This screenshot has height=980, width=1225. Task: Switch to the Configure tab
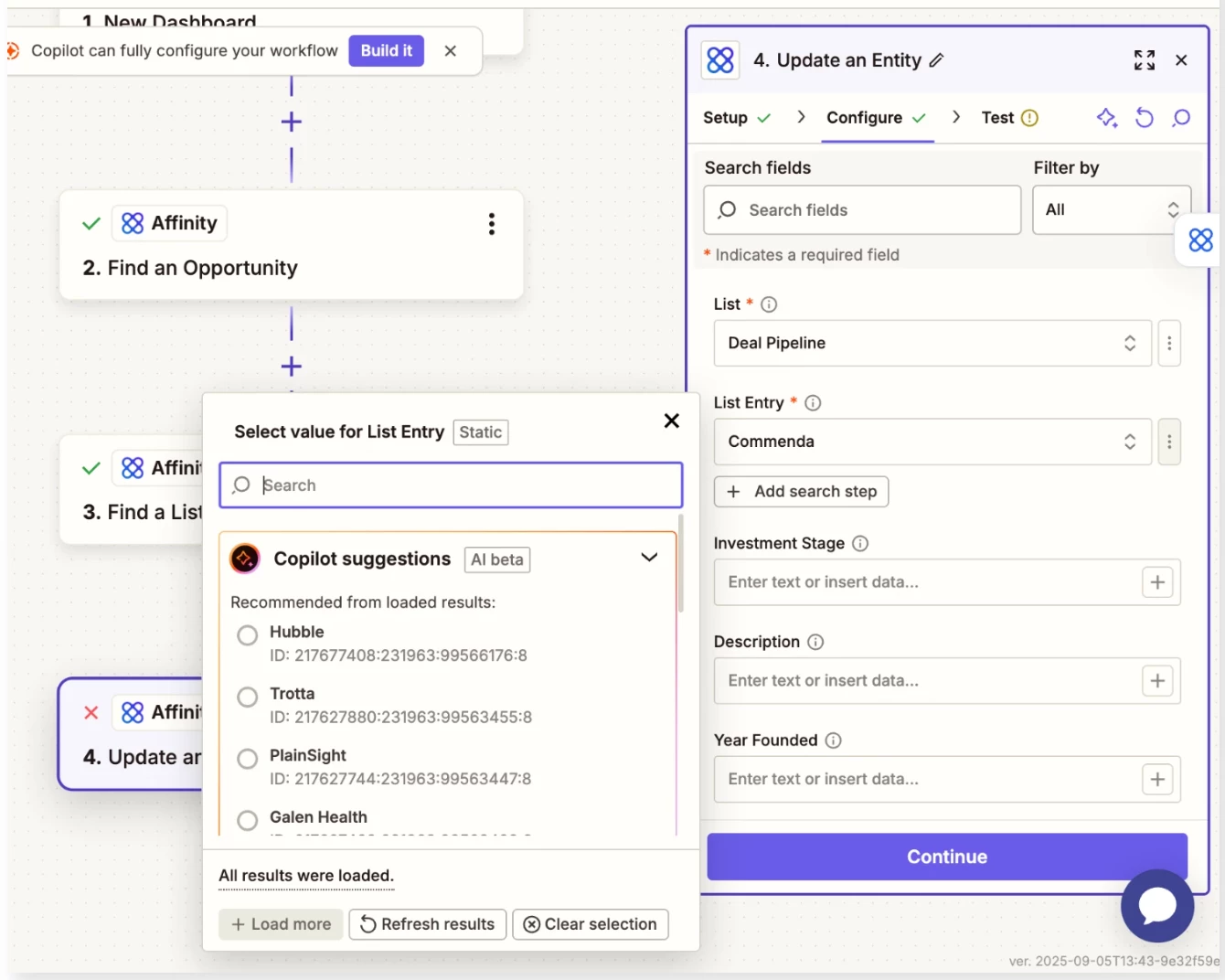877,118
